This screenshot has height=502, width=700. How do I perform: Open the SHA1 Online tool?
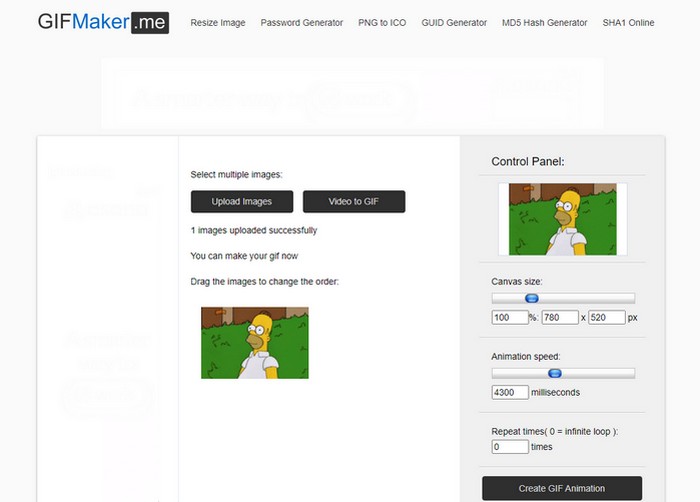click(628, 23)
